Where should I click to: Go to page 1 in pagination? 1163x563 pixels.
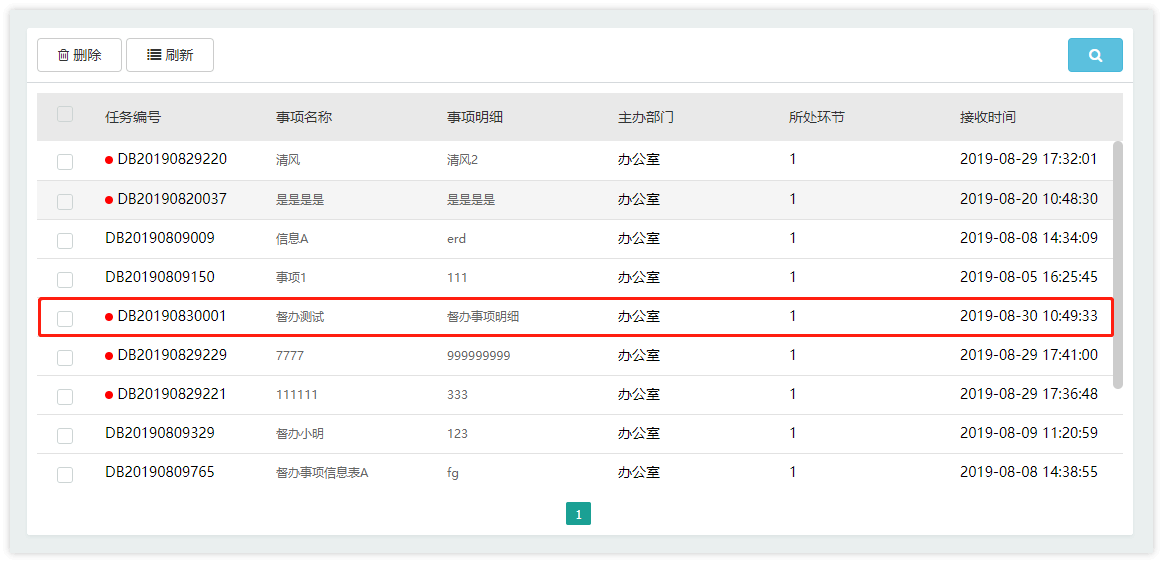[x=578, y=514]
